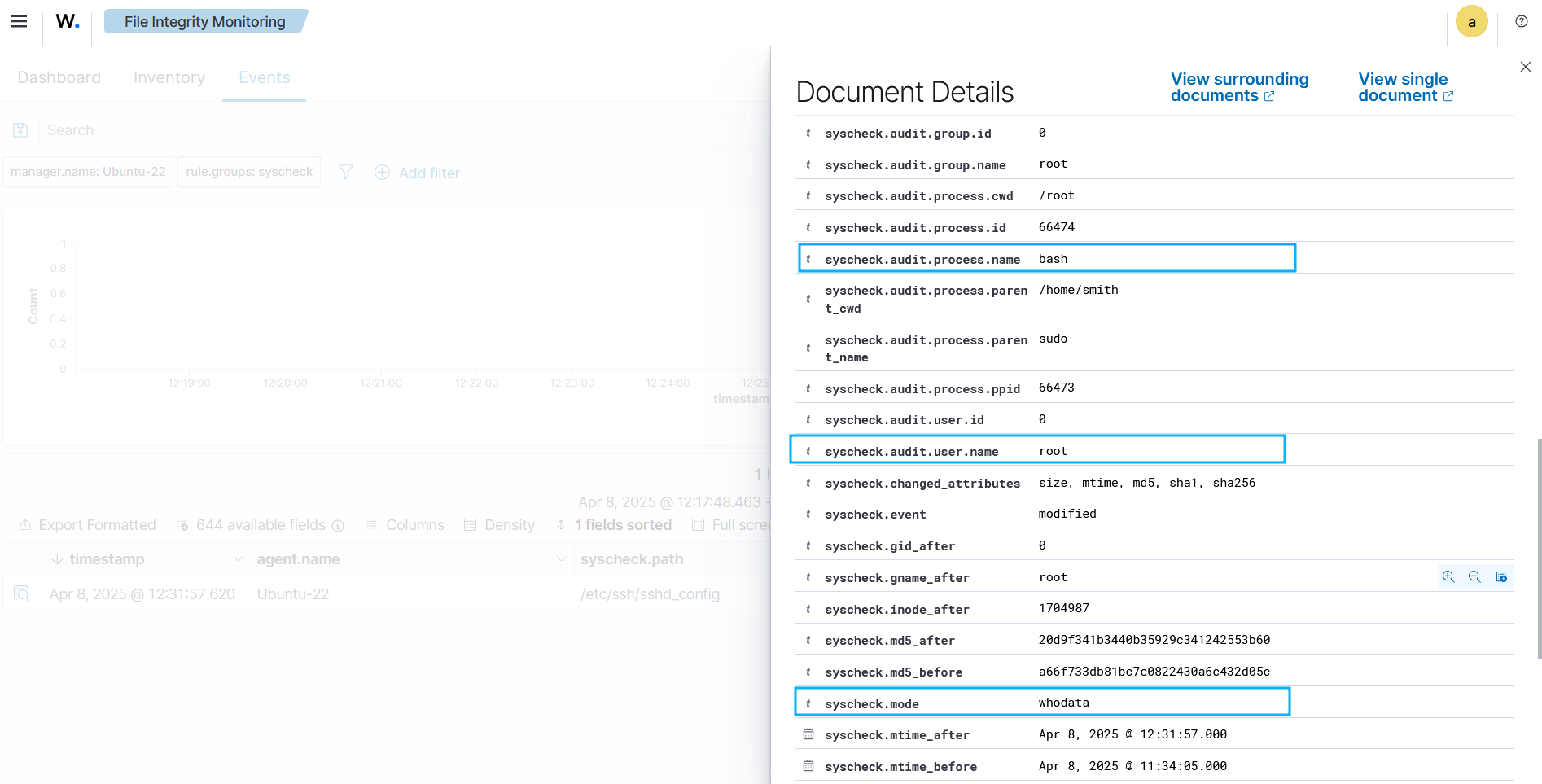Open View surrounding documents link
This screenshot has width=1542, height=784.
coord(1239,87)
